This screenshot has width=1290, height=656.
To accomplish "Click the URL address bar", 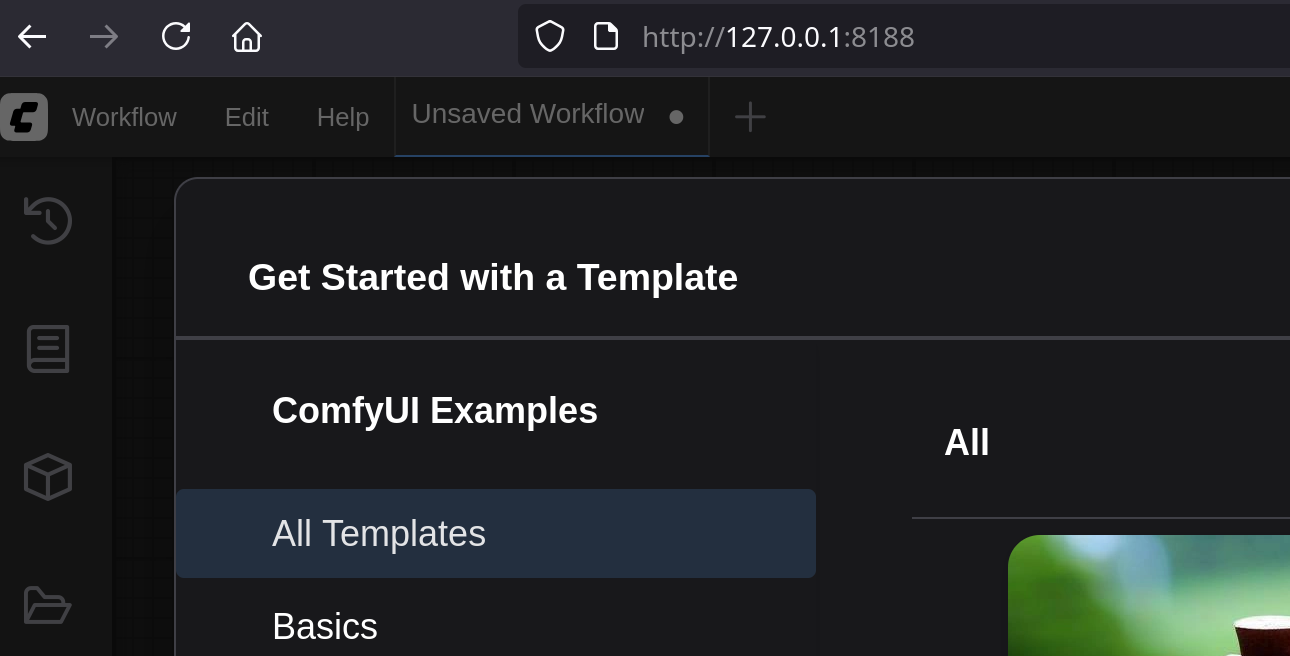I will pyautogui.click(x=900, y=37).
